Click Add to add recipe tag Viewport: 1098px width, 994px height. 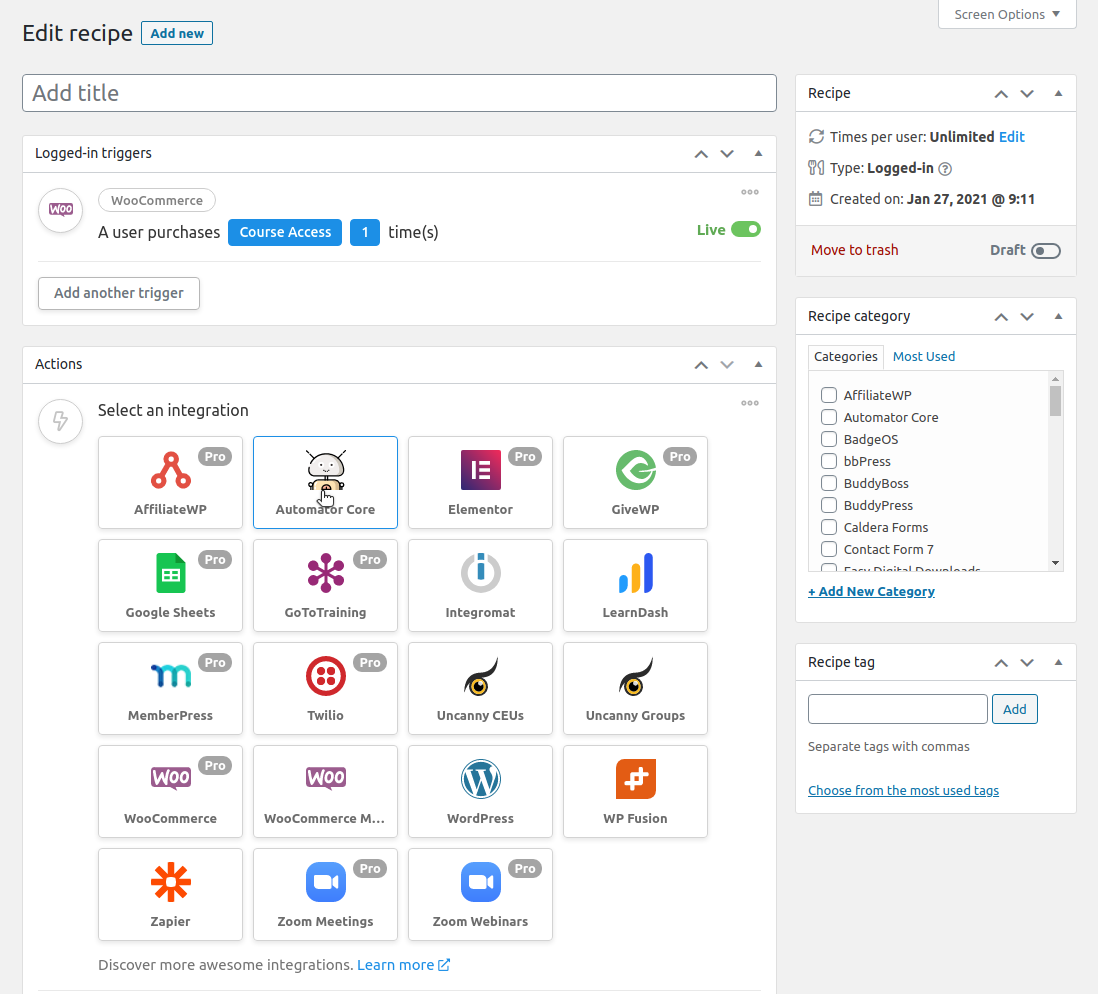tap(1015, 709)
